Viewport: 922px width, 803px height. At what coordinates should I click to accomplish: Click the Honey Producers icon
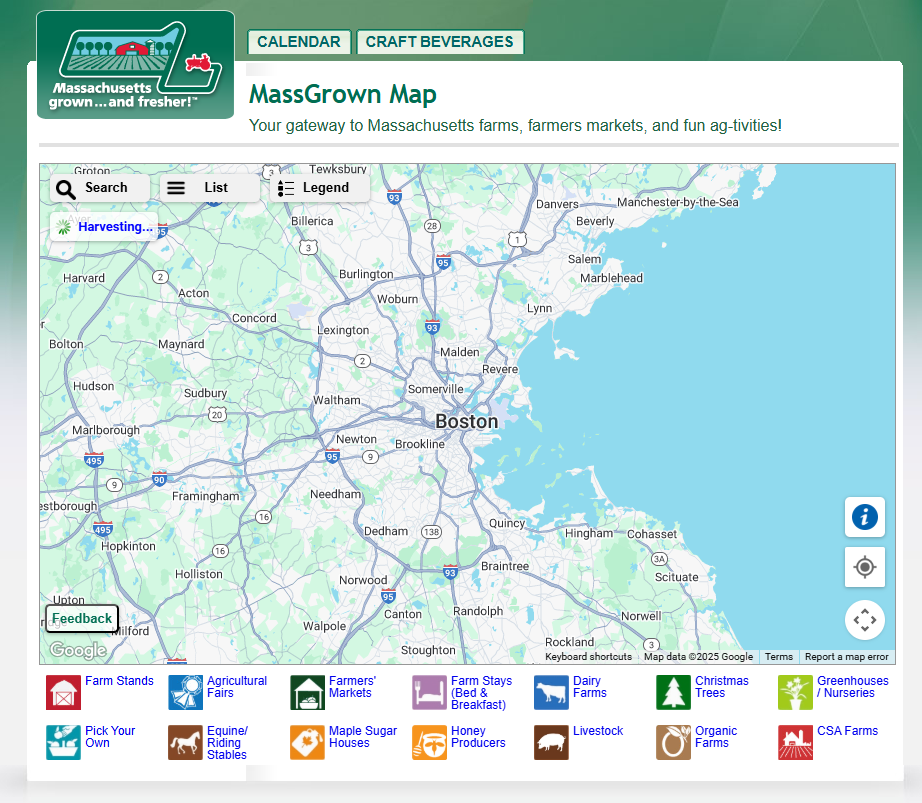pos(429,742)
